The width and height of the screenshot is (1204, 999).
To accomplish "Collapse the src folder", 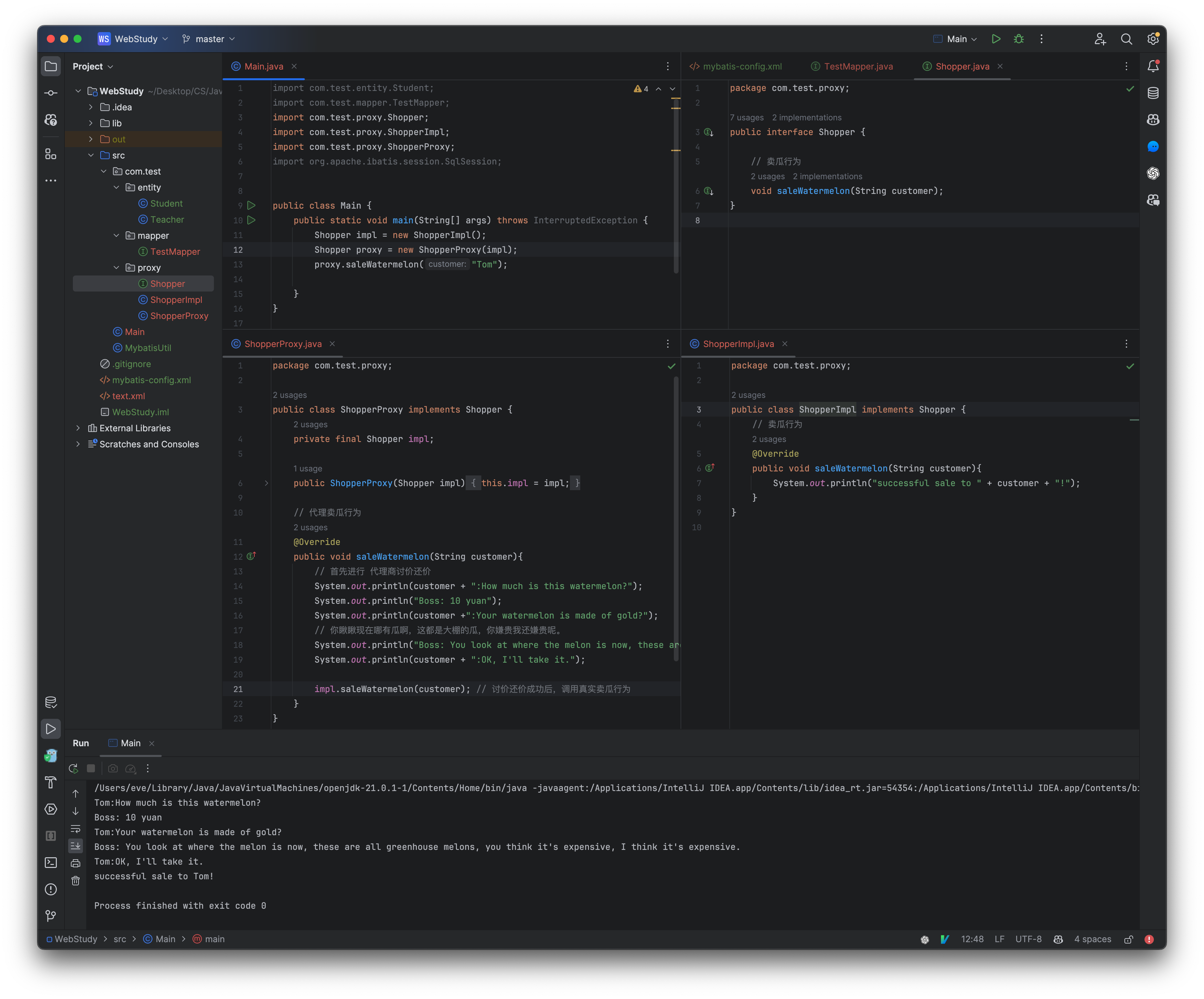I will [x=91, y=155].
